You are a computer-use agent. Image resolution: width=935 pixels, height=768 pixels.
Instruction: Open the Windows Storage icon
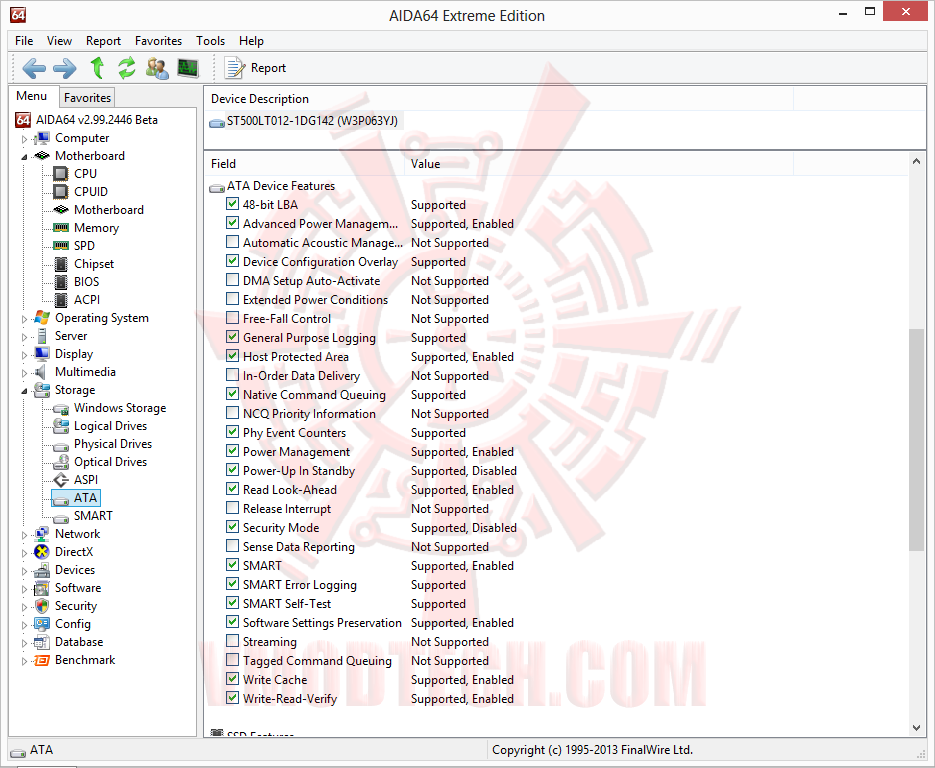point(60,408)
